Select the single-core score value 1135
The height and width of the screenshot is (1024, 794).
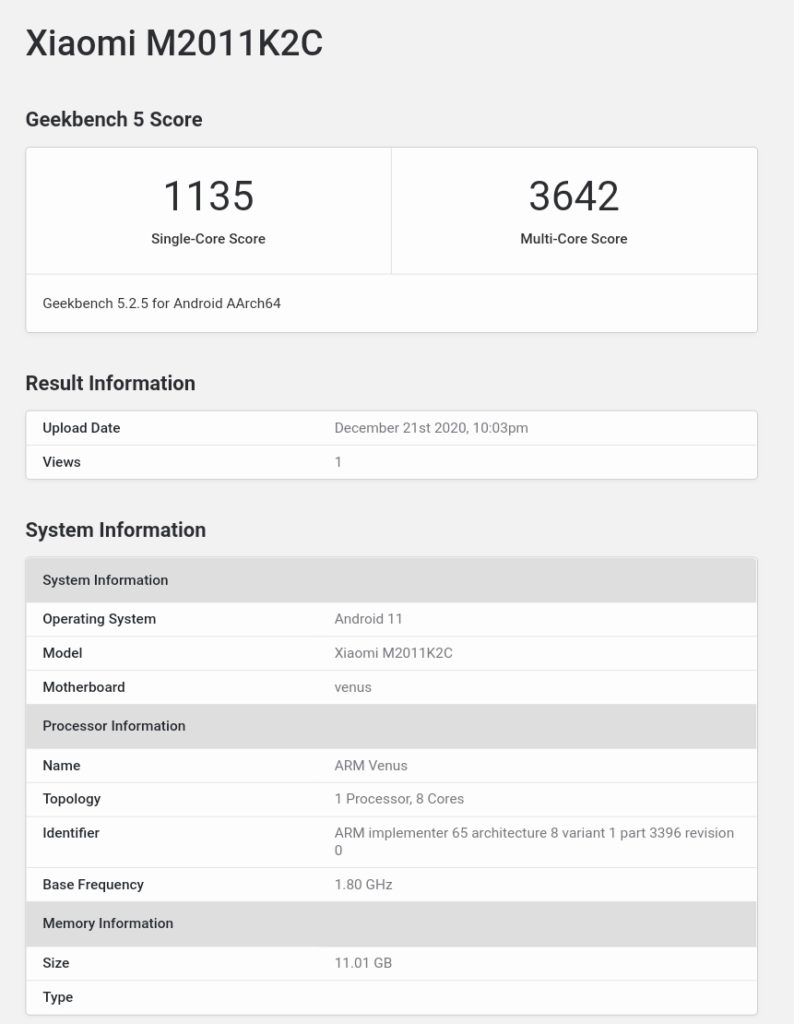click(208, 196)
